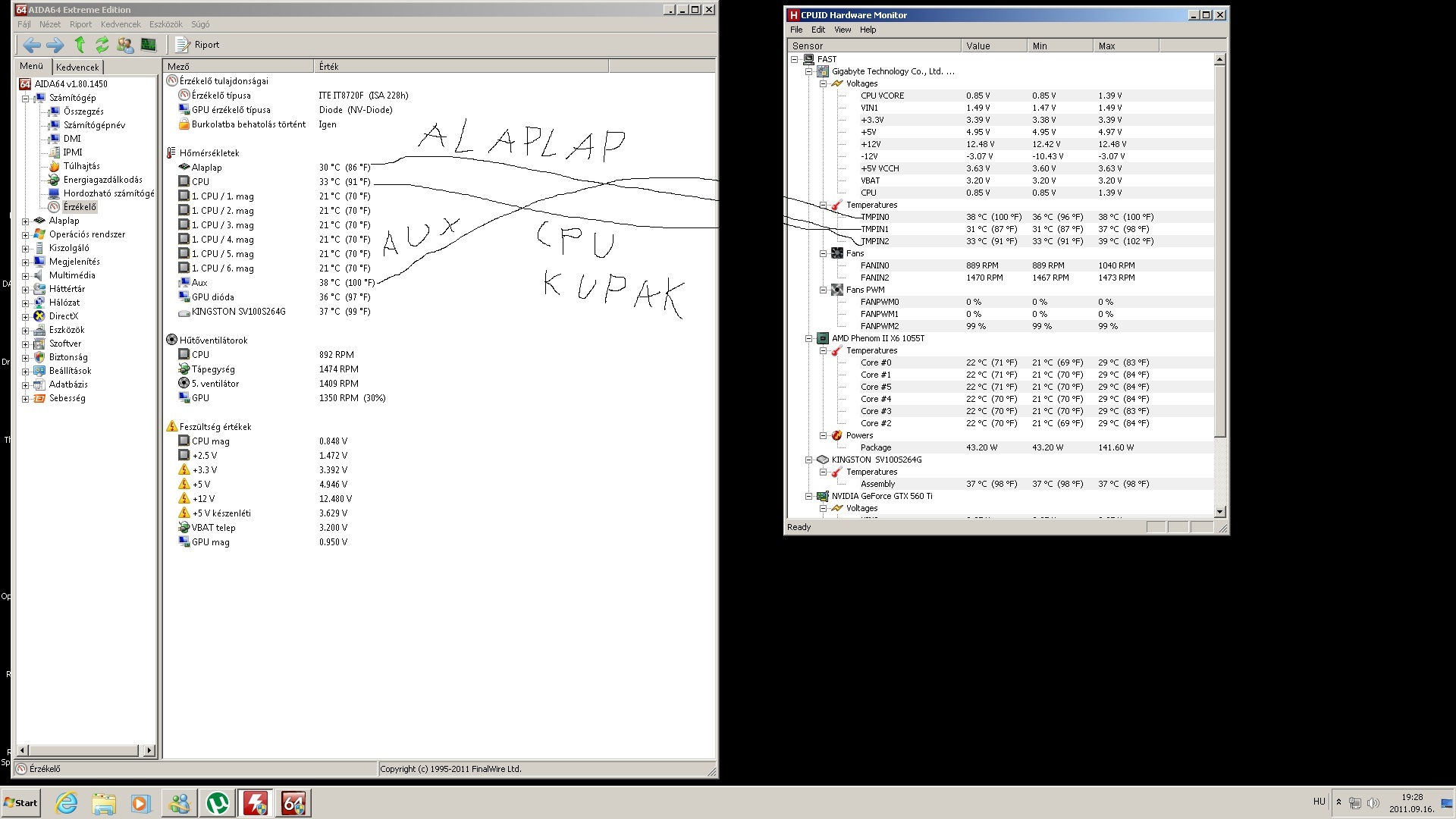The width and height of the screenshot is (1456, 819).
Task: Open Internet Explorer from the taskbar
Action: (67, 803)
